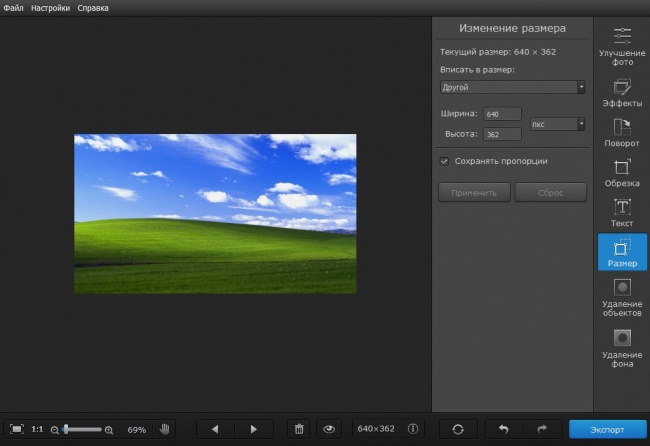Open the Файл menu
This screenshot has width=650, height=446.
point(14,8)
